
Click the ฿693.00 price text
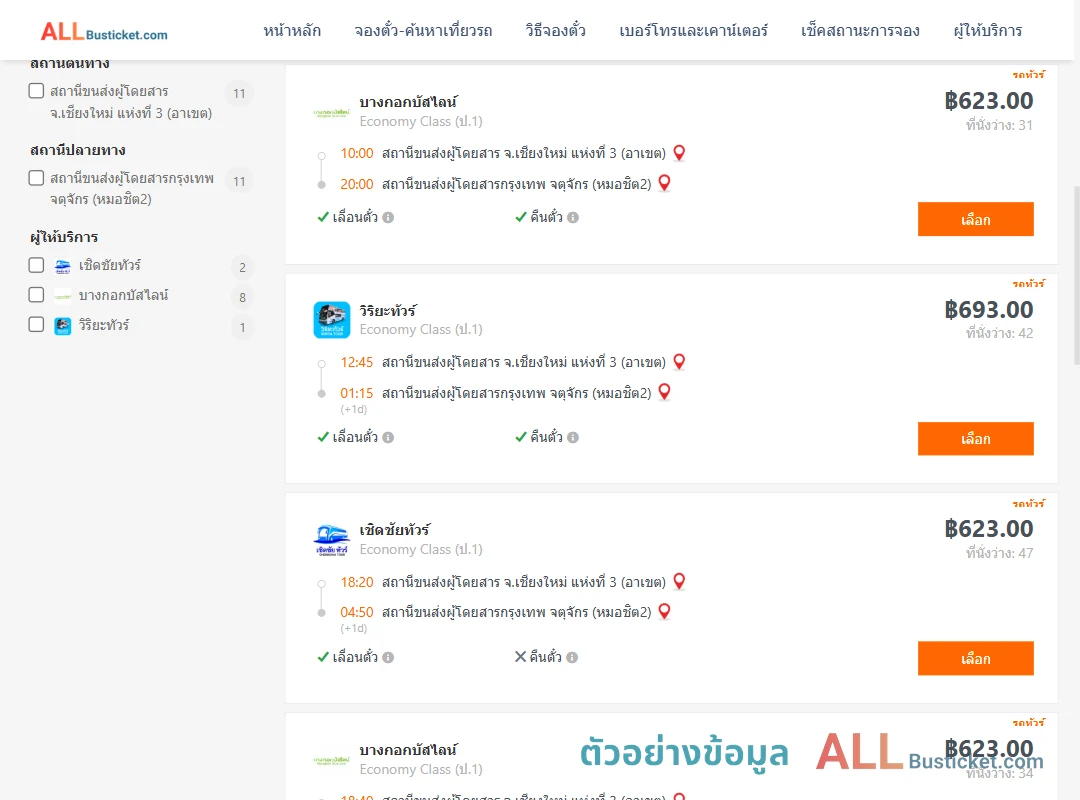point(989,309)
